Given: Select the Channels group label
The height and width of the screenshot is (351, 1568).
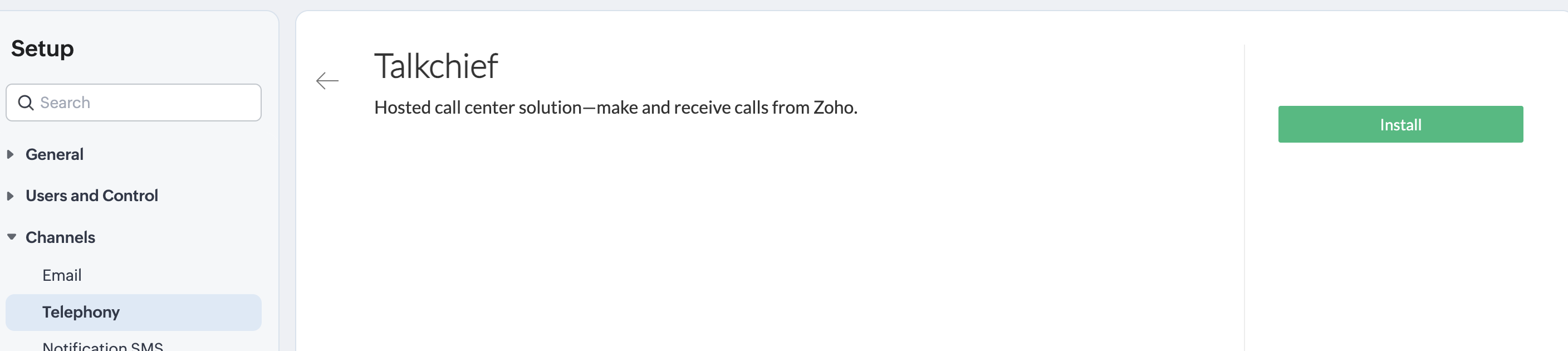Looking at the screenshot, I should click(x=60, y=237).
